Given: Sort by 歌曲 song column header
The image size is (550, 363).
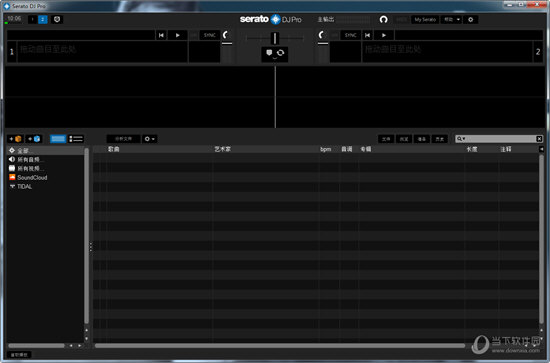Looking at the screenshot, I should click(114, 149).
